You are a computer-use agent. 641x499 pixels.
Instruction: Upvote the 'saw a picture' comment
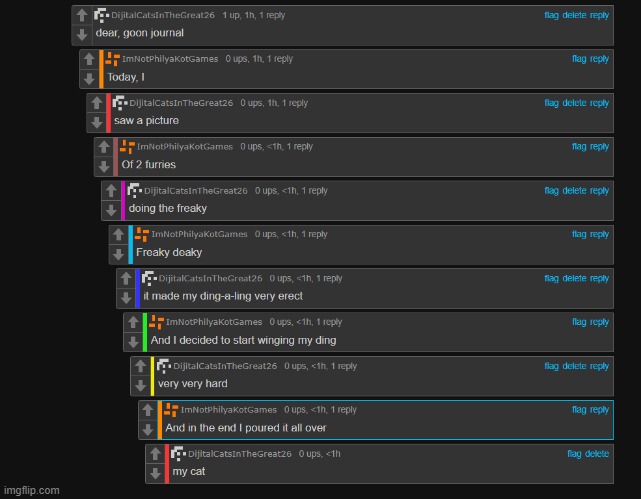click(96, 103)
